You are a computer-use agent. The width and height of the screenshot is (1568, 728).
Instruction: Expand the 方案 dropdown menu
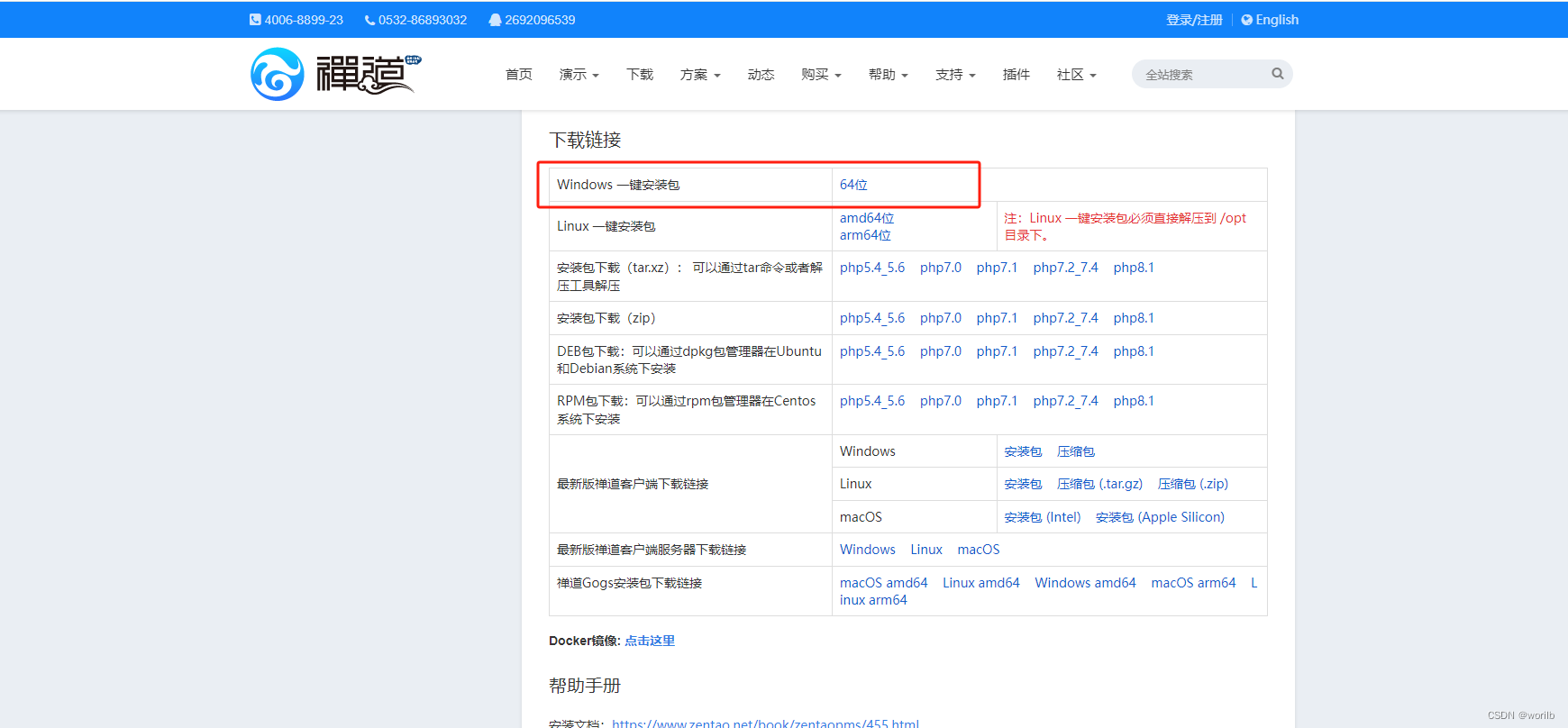pyautogui.click(x=700, y=75)
